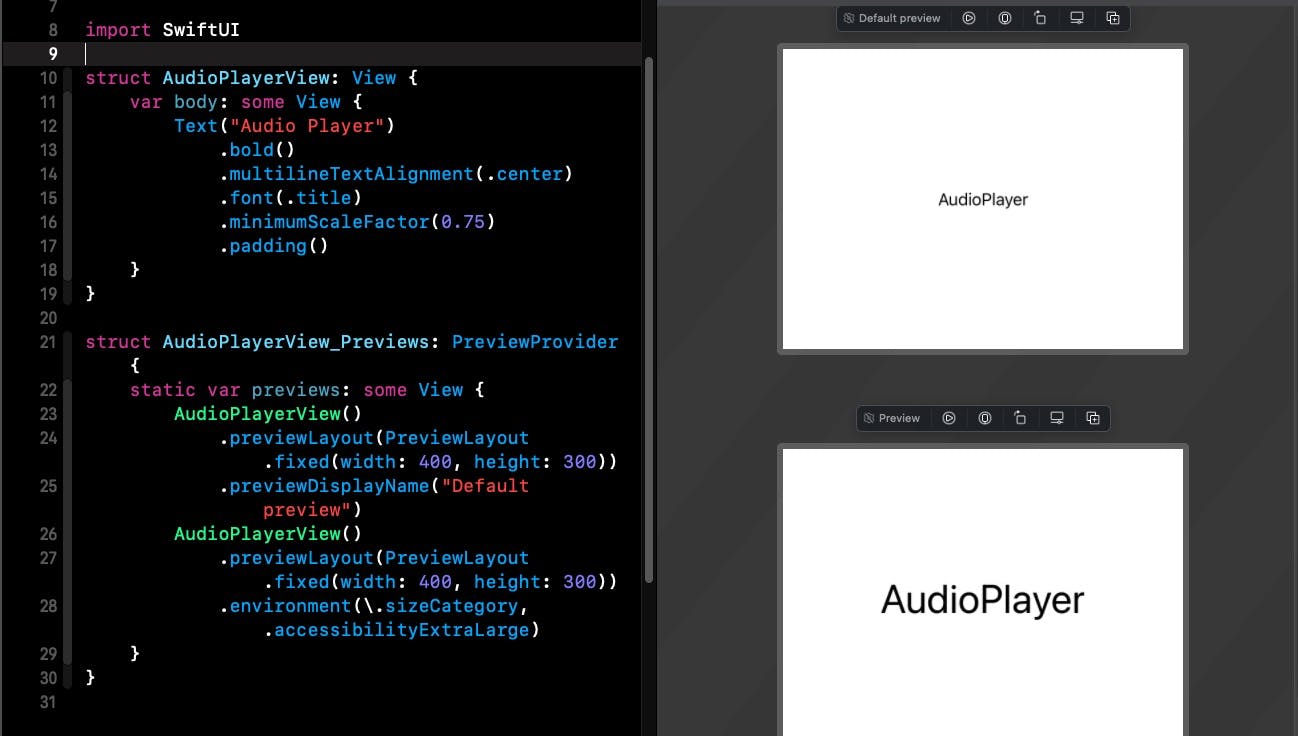The width and height of the screenshot is (1298, 736).
Task: Start live preview in Default preview toolbar
Action: pos(968,18)
